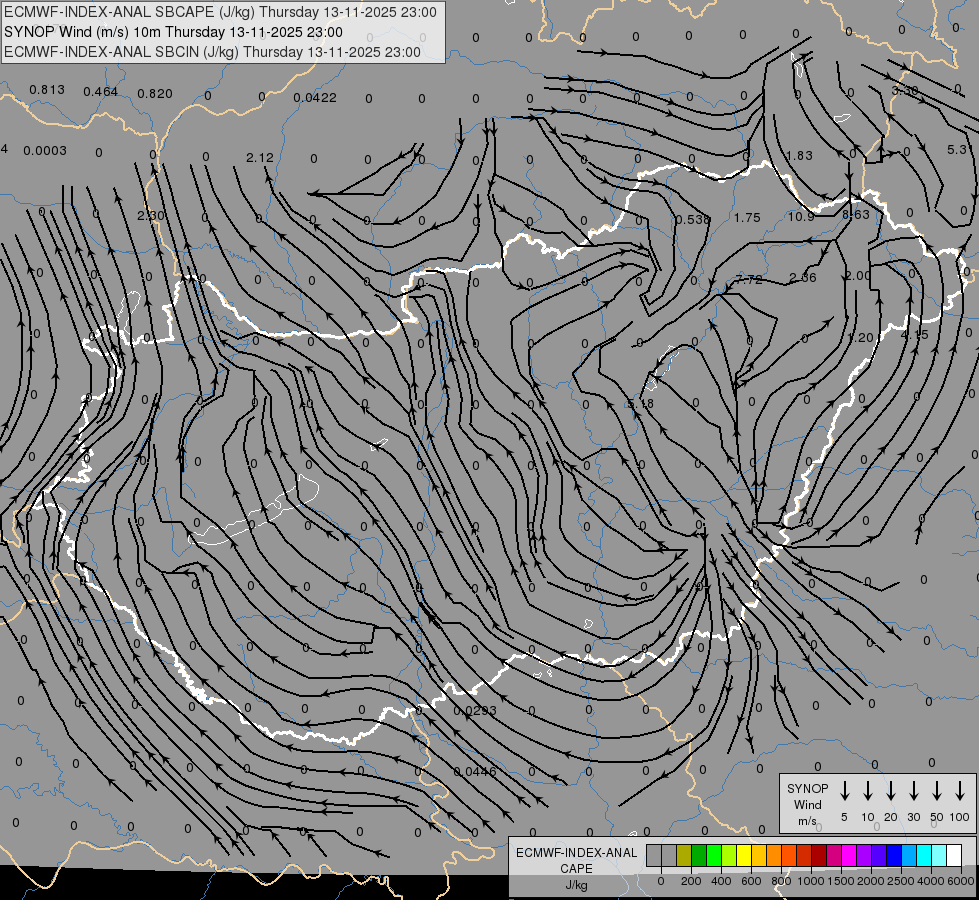Click the 100 m/s wind arrow in legend
Screen dimensions: 979x900
point(960,791)
